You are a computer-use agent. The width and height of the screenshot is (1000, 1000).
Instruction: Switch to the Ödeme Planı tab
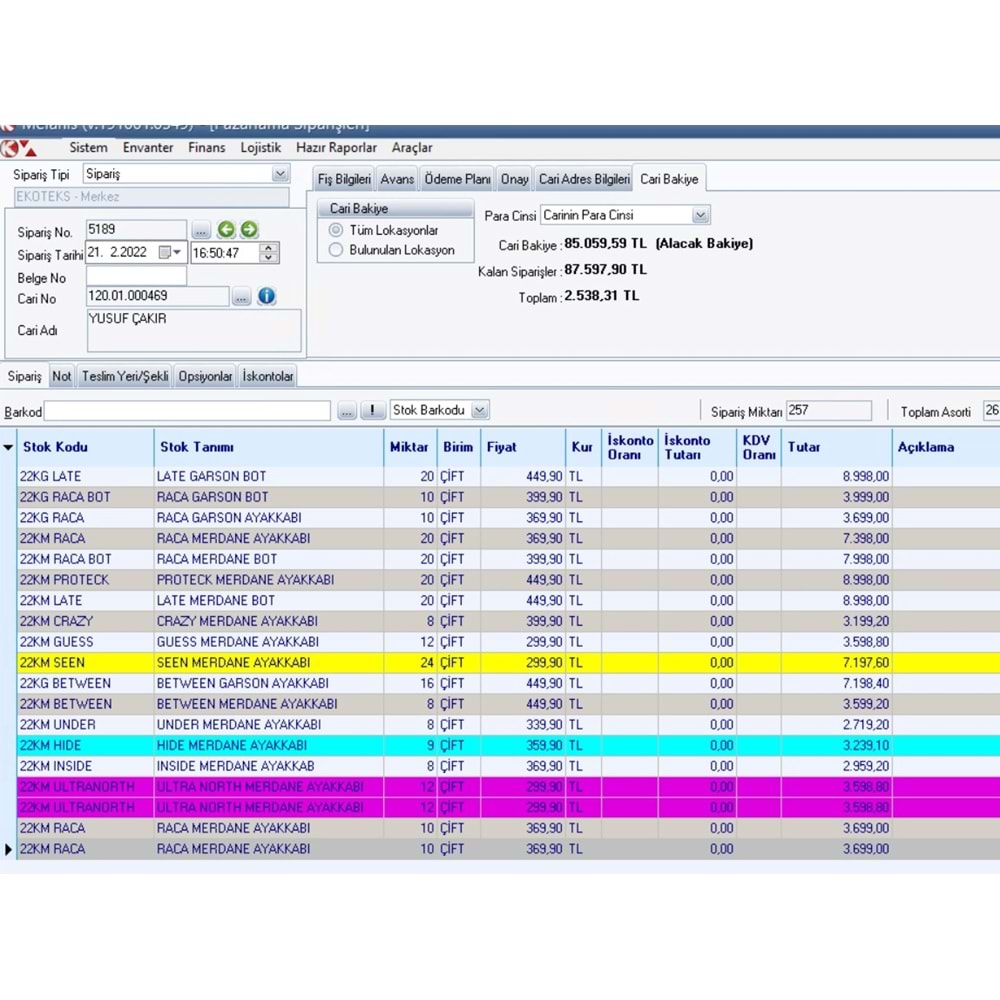[457, 179]
